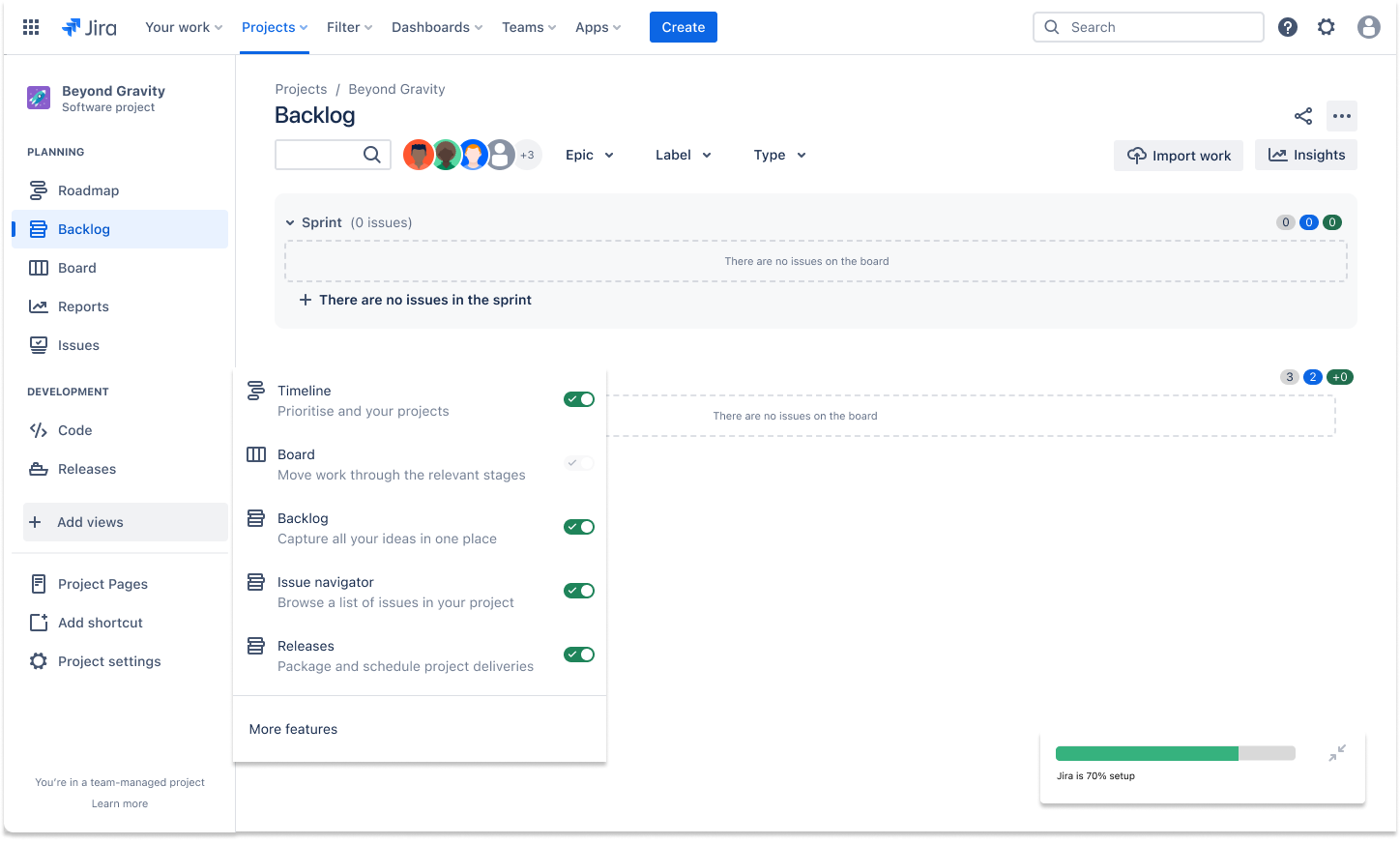The image size is (1400, 844).
Task: Click the Beyond Gravity breadcrumb link
Action: [396, 89]
